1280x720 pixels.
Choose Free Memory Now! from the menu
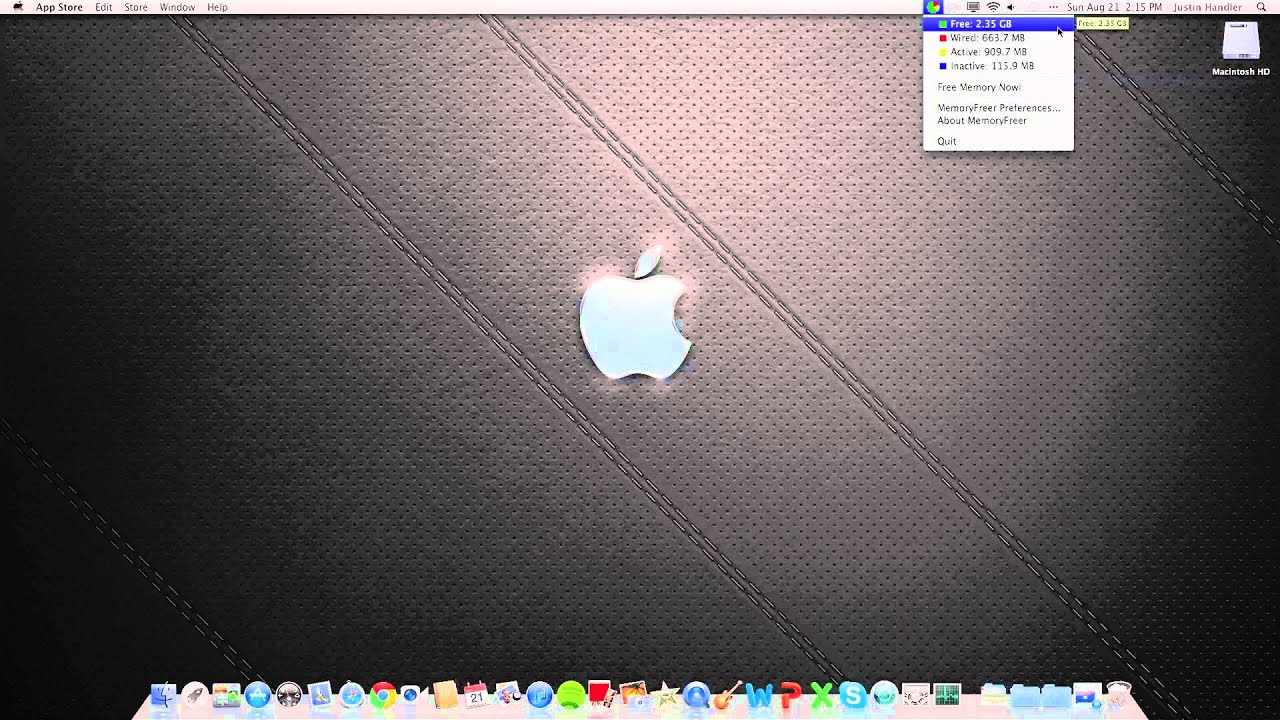(998, 87)
